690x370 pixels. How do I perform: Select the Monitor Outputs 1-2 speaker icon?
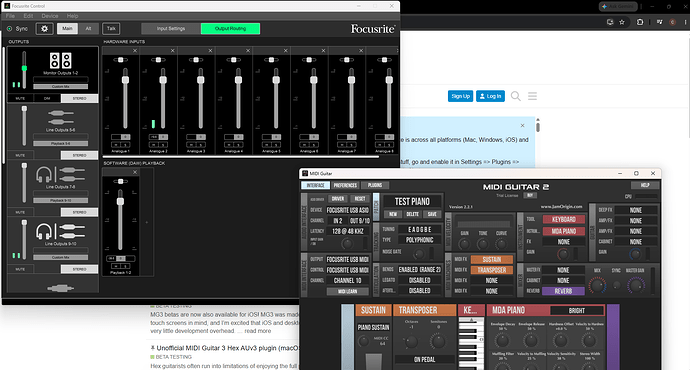pyautogui.click(x=61, y=60)
